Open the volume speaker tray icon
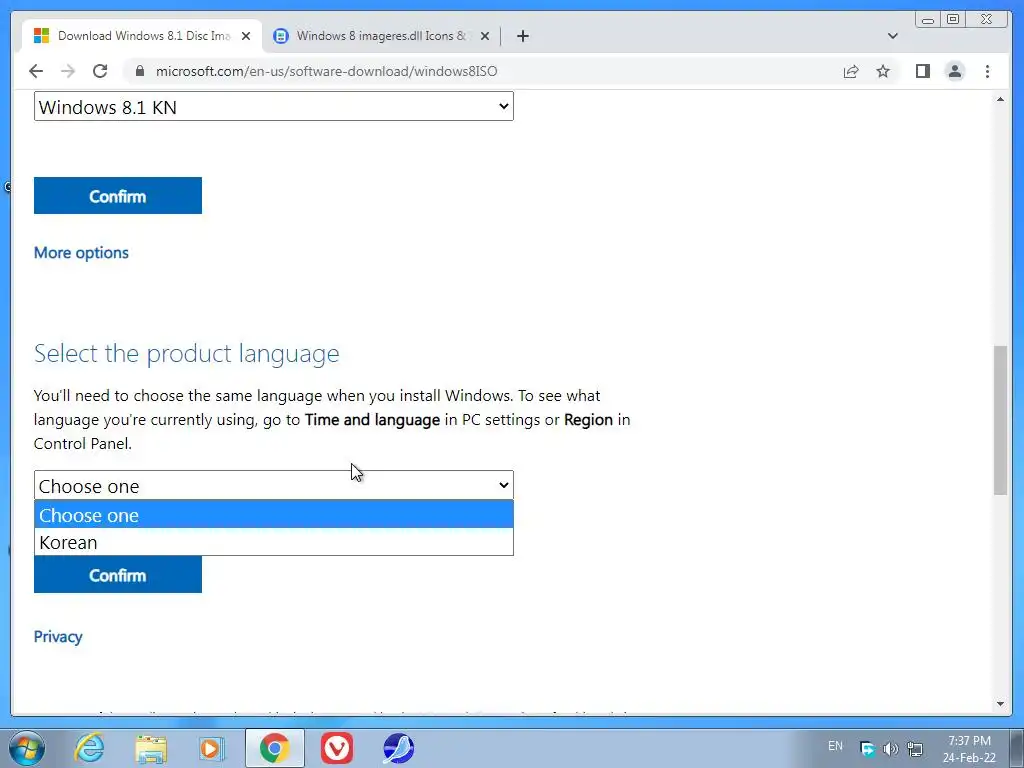 (891, 749)
